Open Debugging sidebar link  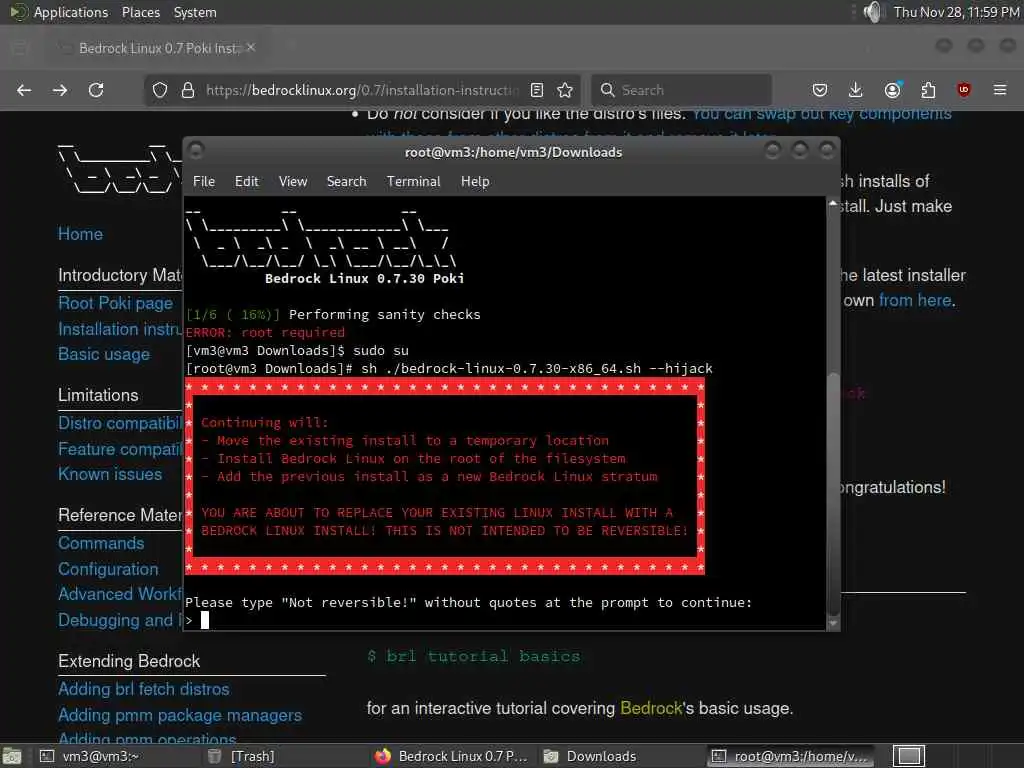120,620
